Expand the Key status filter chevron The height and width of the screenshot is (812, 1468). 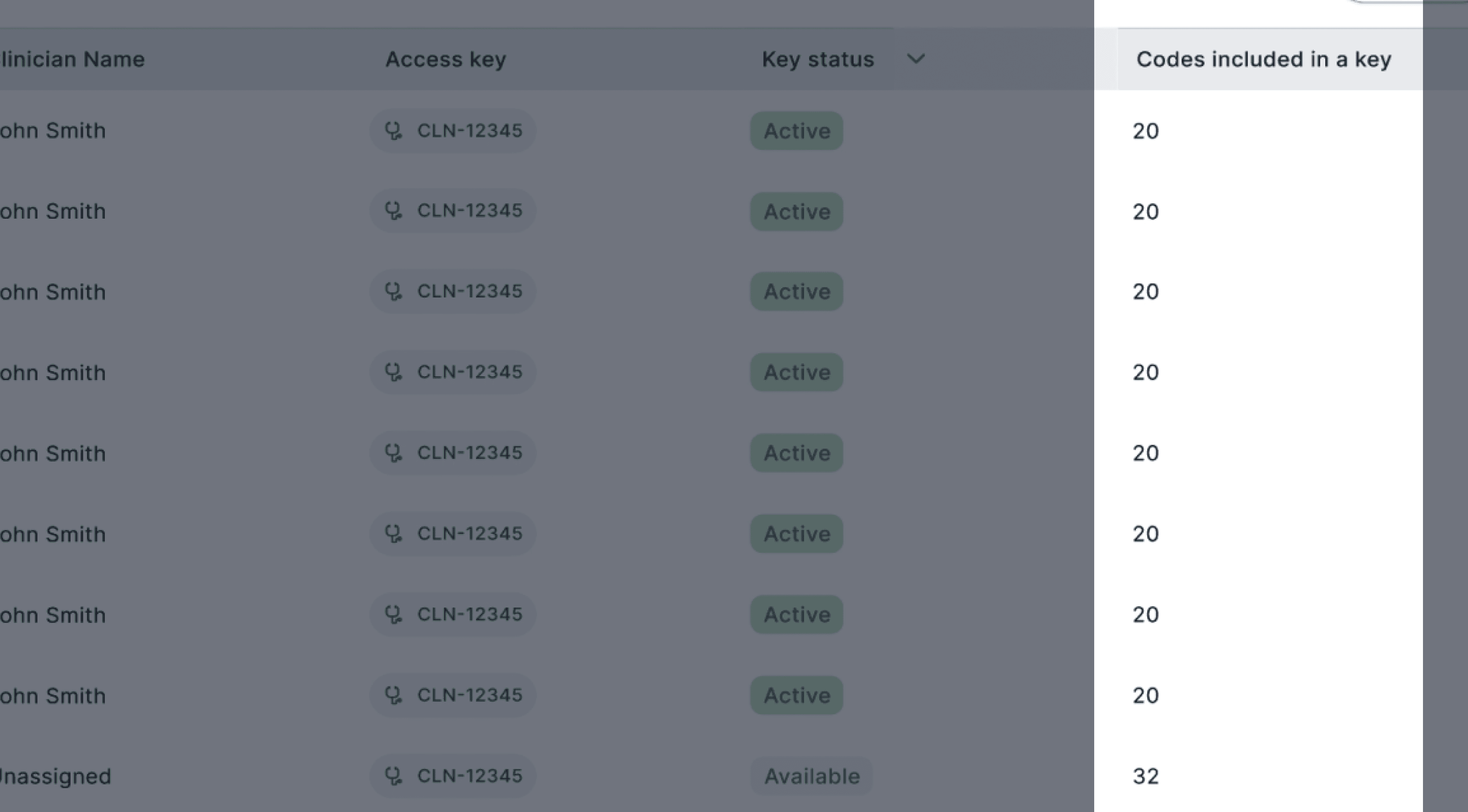tap(916, 59)
